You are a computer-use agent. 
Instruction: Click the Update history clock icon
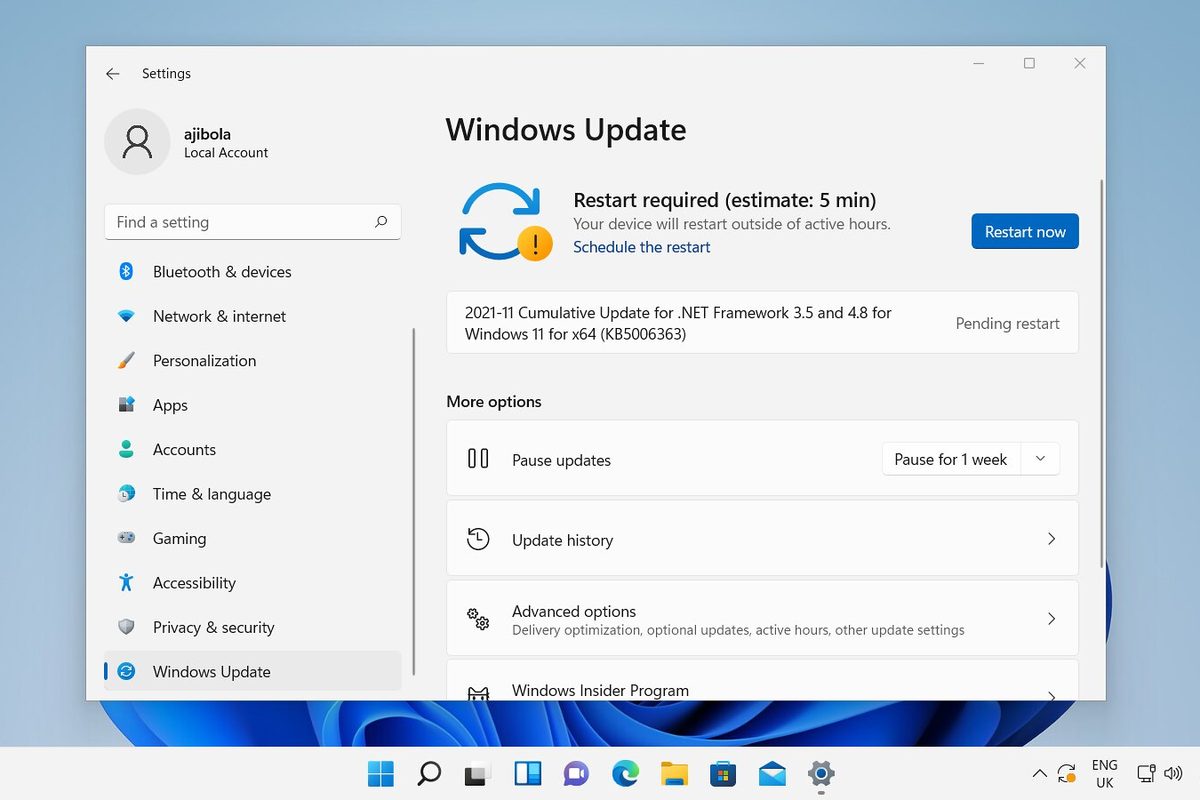click(x=478, y=538)
